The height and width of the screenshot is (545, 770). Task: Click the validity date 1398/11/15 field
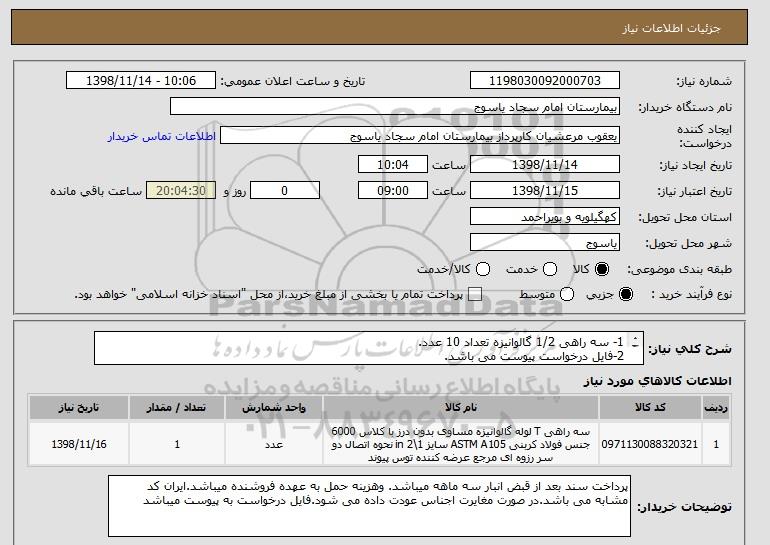point(545,191)
